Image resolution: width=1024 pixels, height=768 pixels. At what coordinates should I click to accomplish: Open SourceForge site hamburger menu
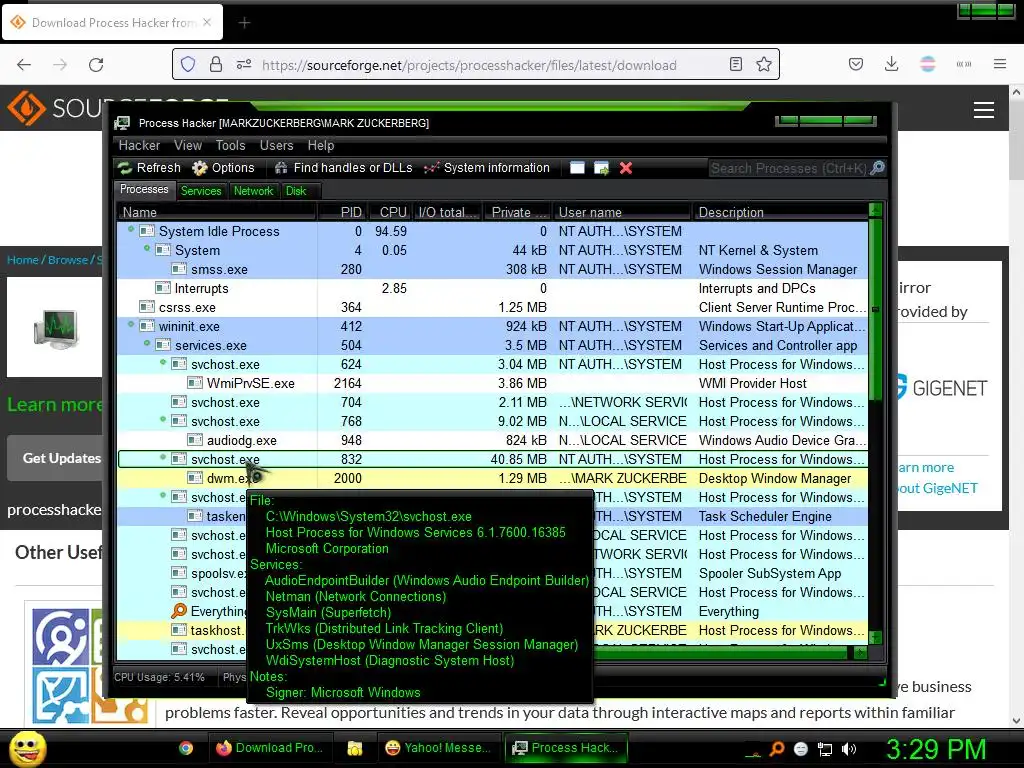click(x=984, y=110)
